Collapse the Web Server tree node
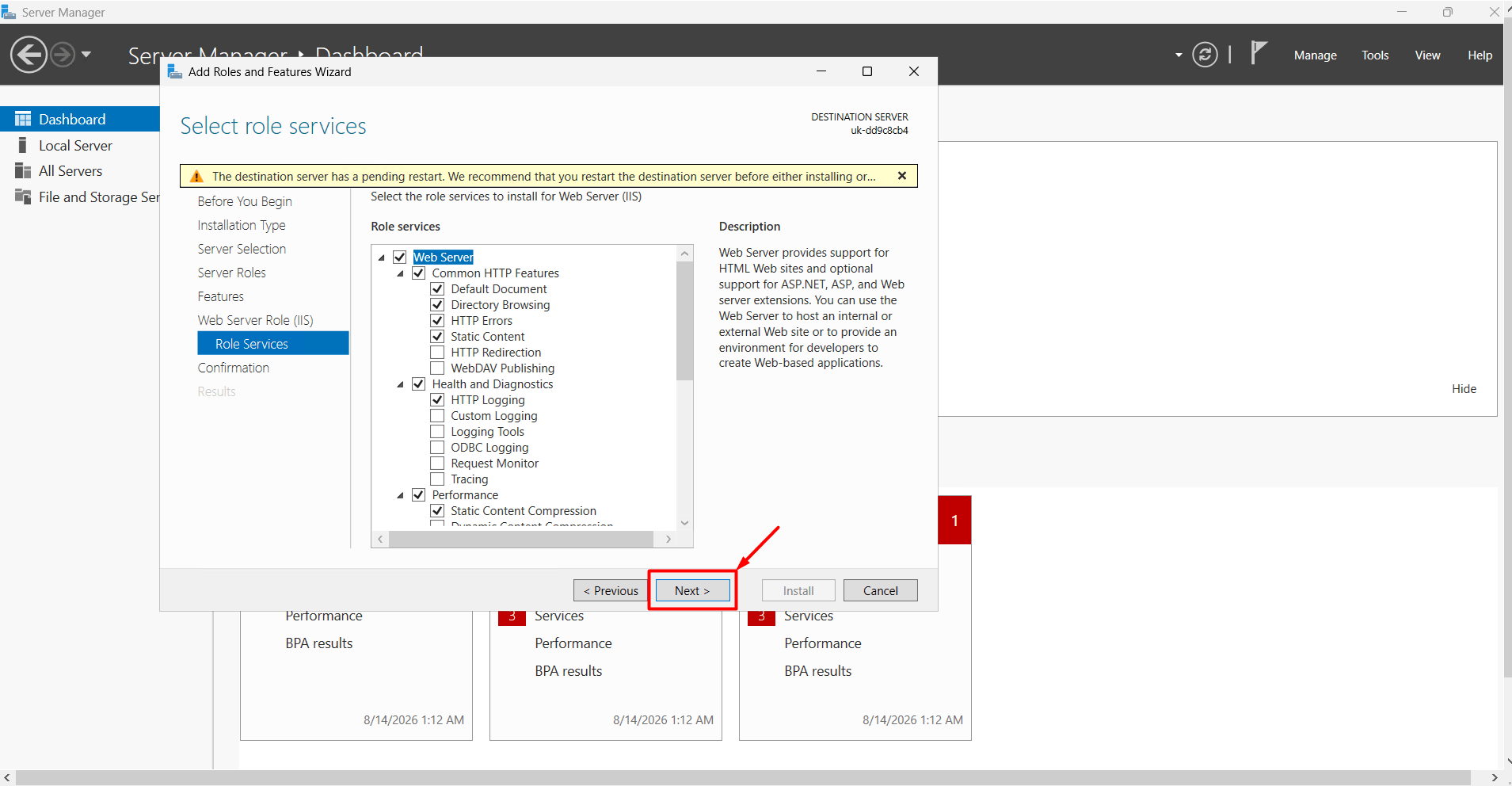Image resolution: width=1512 pixels, height=786 pixels. (382, 258)
